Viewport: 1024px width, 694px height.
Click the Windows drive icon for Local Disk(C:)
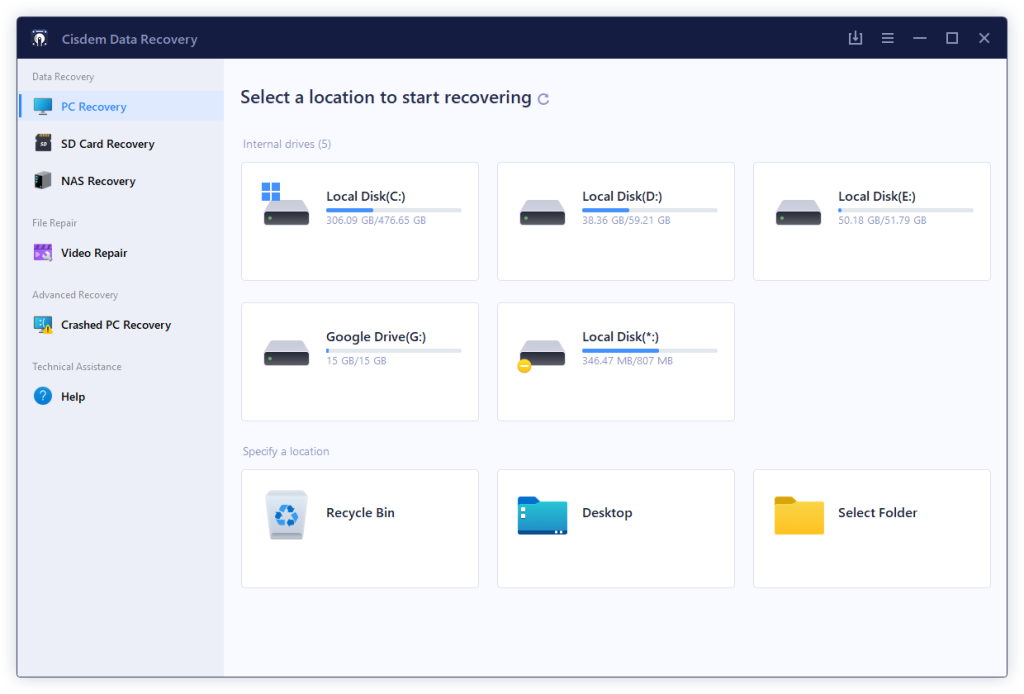pos(285,204)
